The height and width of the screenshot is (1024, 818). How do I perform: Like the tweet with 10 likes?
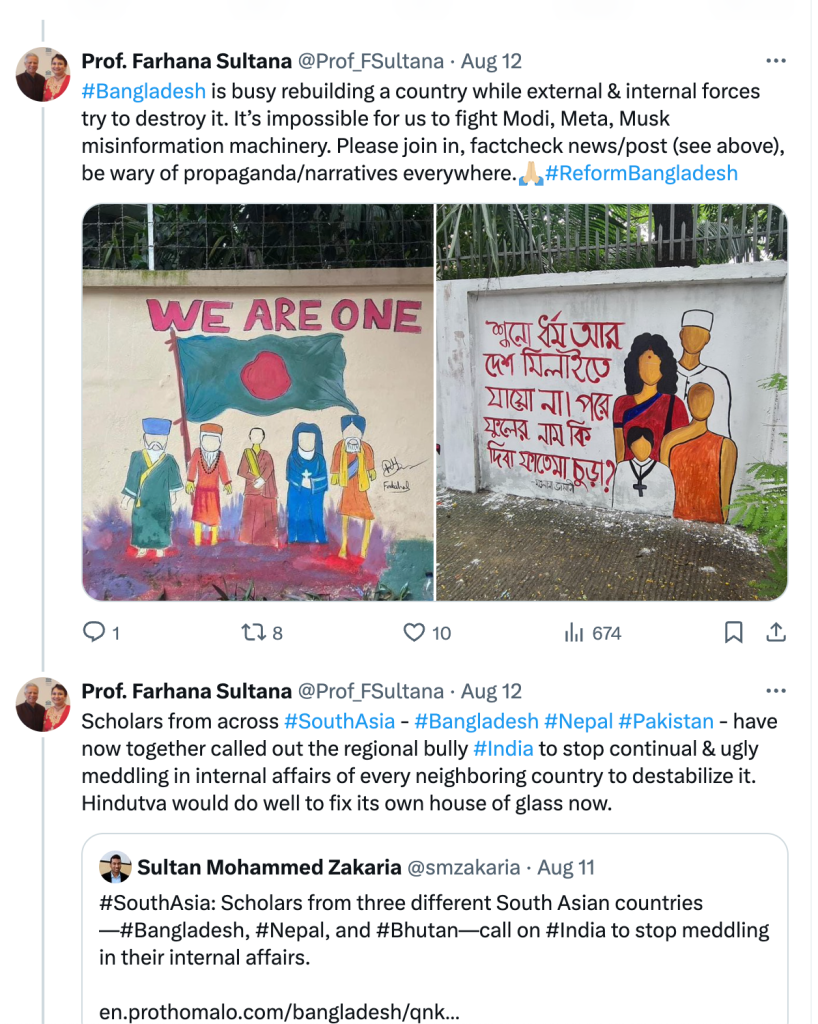click(x=414, y=632)
